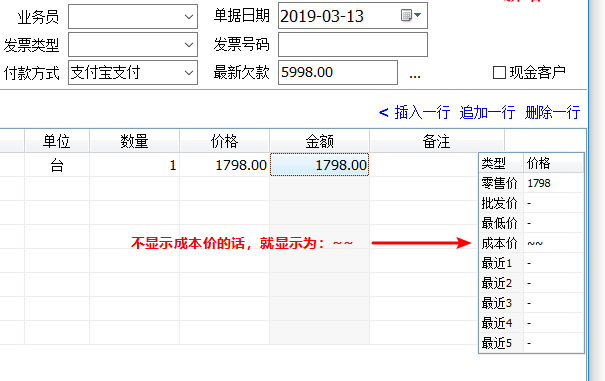Select the 最近5 row in price panel

pos(531,343)
